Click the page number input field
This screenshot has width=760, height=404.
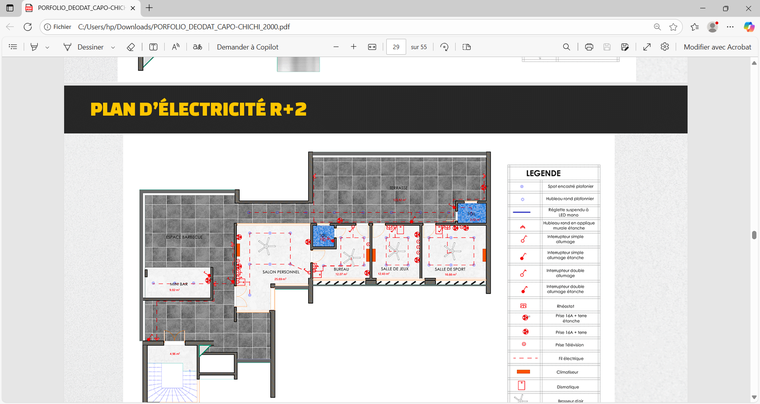[397, 47]
